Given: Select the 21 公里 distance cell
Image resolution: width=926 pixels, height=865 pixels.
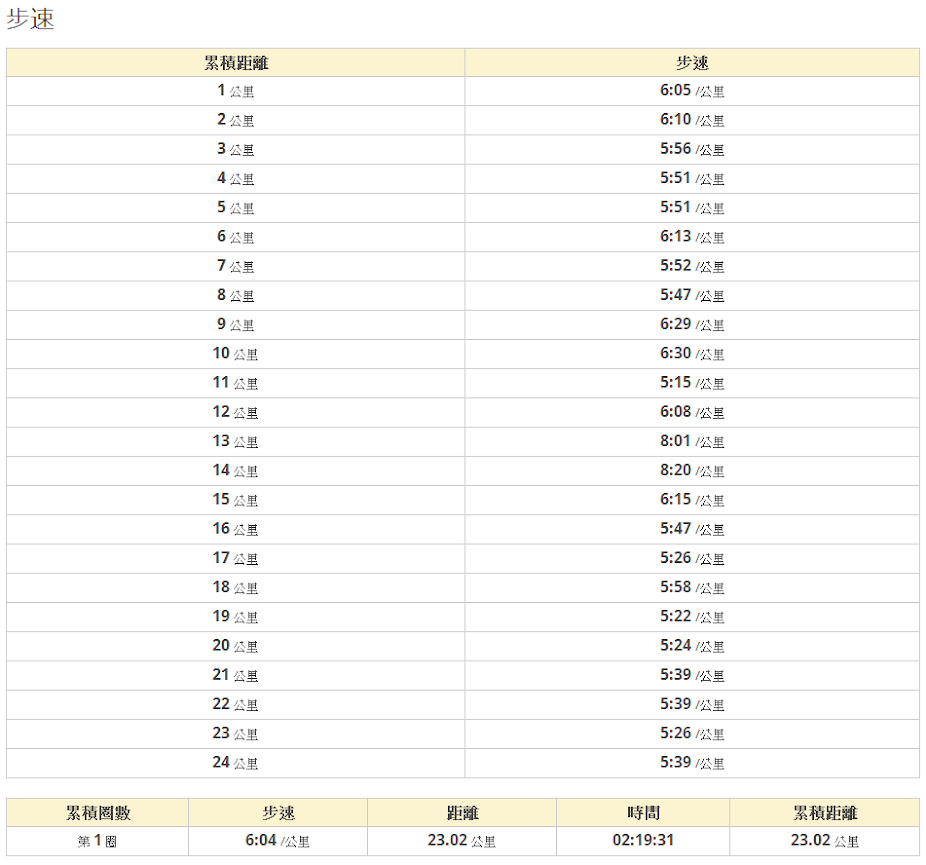Looking at the screenshot, I should coord(236,675).
